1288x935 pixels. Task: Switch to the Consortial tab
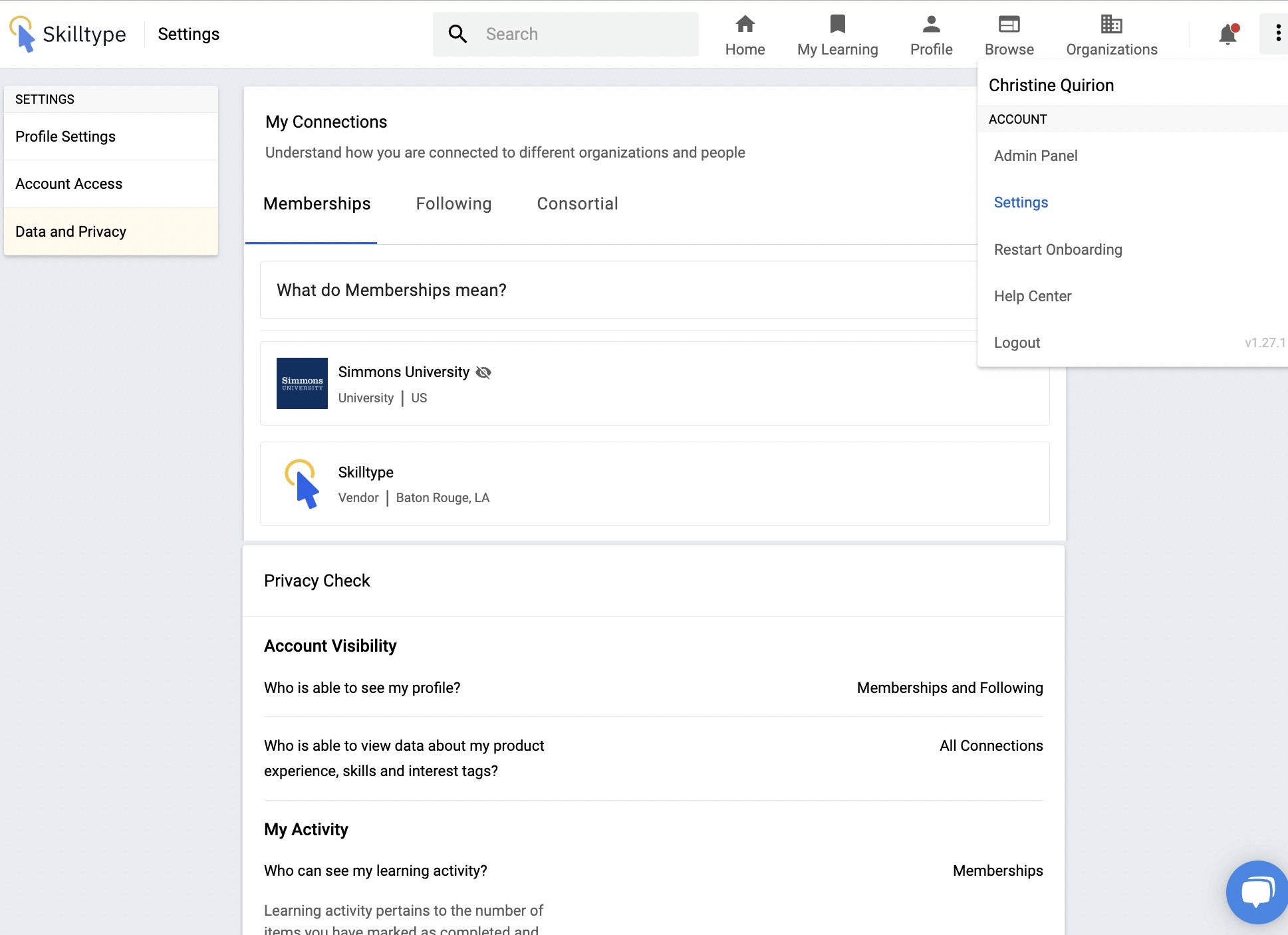pyautogui.click(x=577, y=203)
